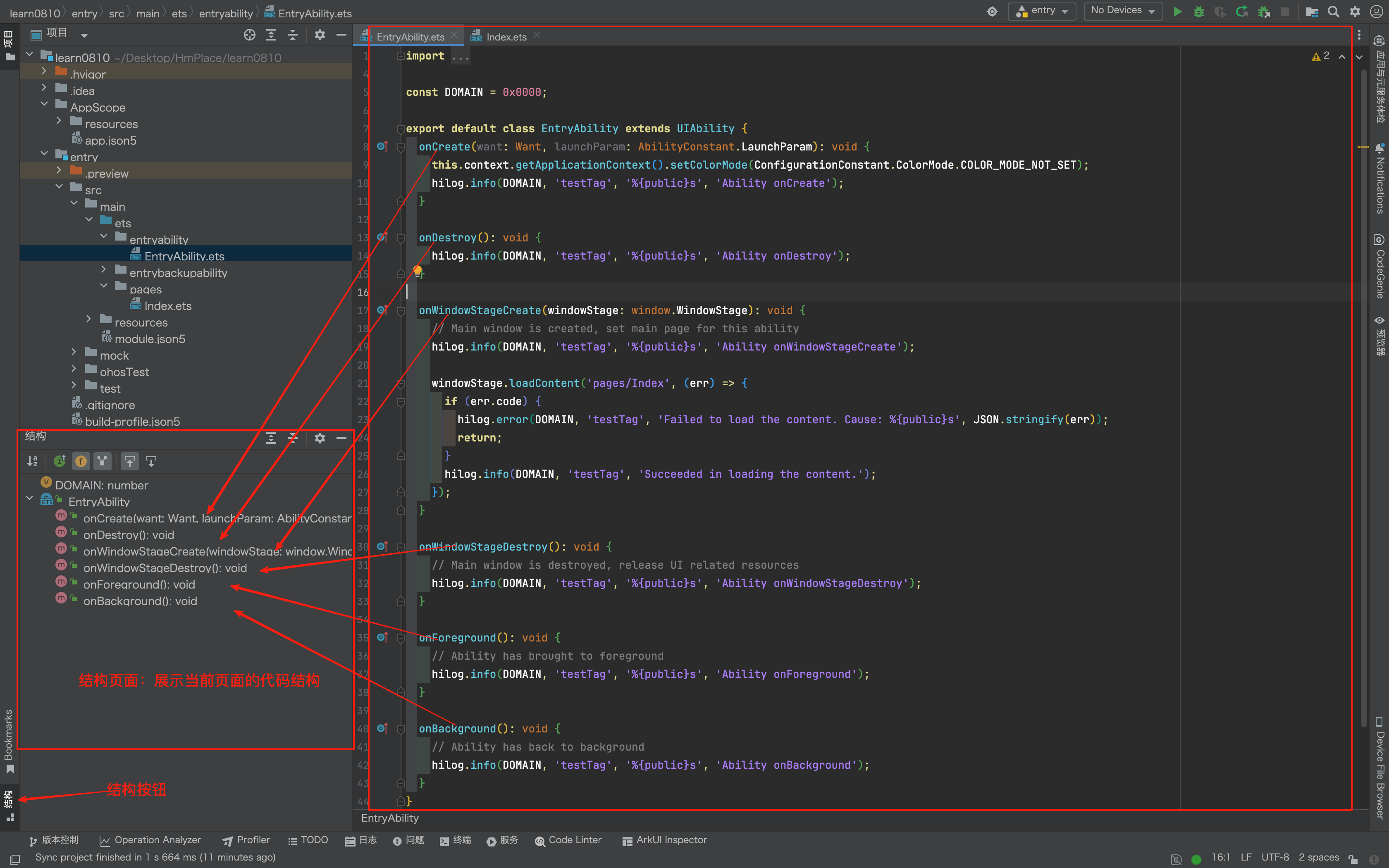This screenshot has width=1389, height=868.
Task: Open IDE settings gear in top toolbar
Action: [1355, 12]
